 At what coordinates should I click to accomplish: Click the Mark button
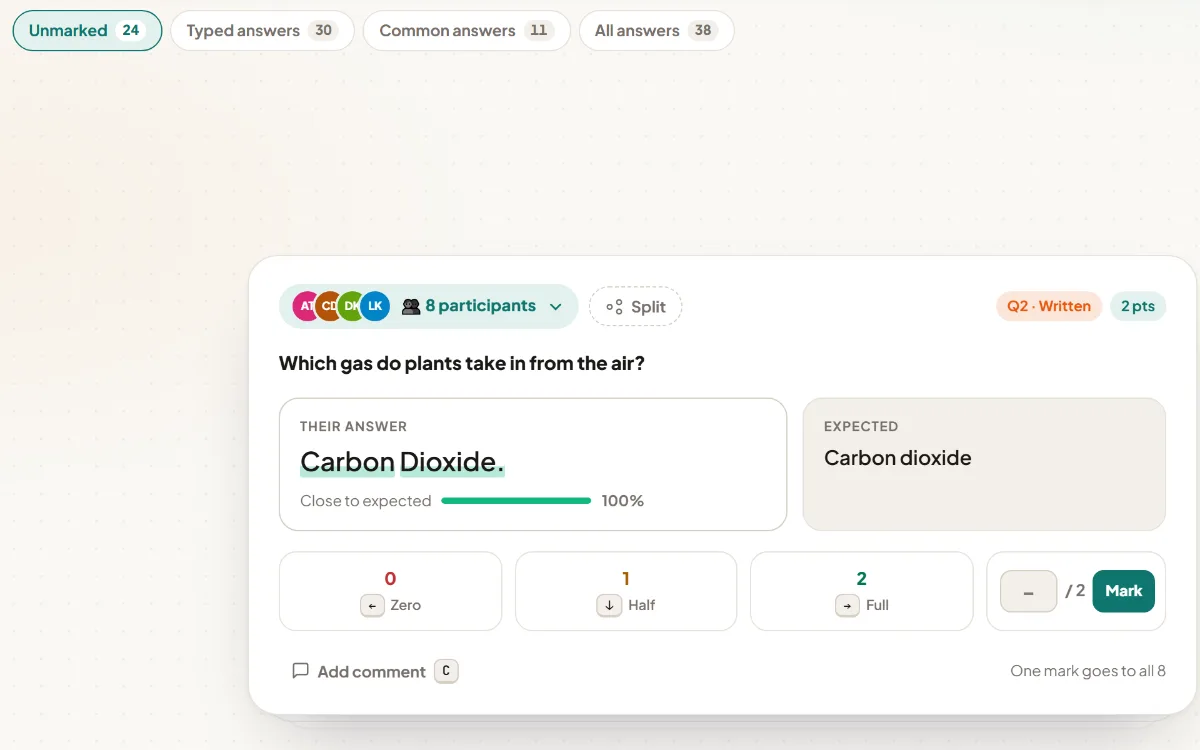1123,591
